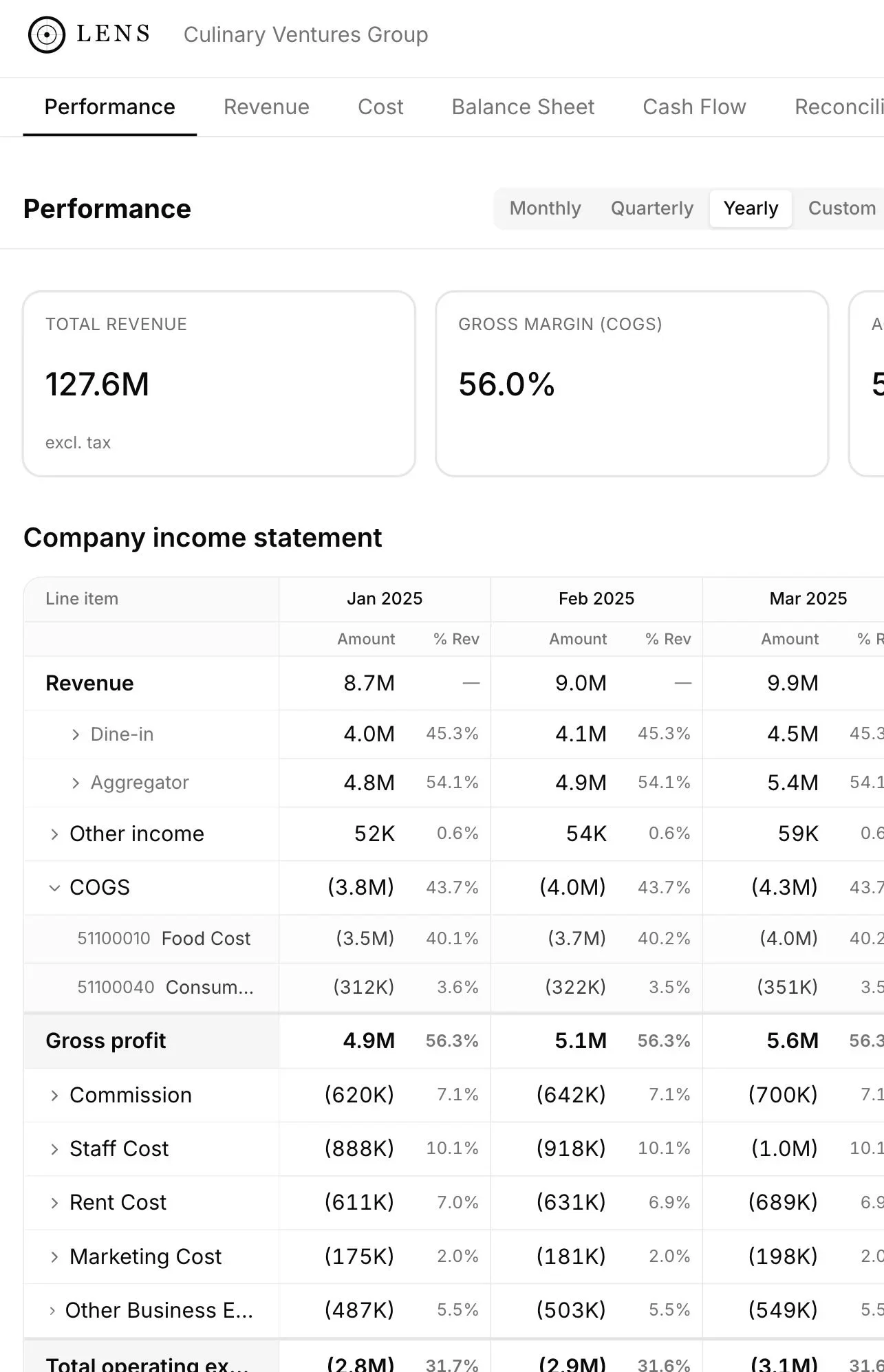The image size is (884, 1372).
Task: Click Feb 2025 Consumables amount (322K)
Action: click(x=576, y=988)
